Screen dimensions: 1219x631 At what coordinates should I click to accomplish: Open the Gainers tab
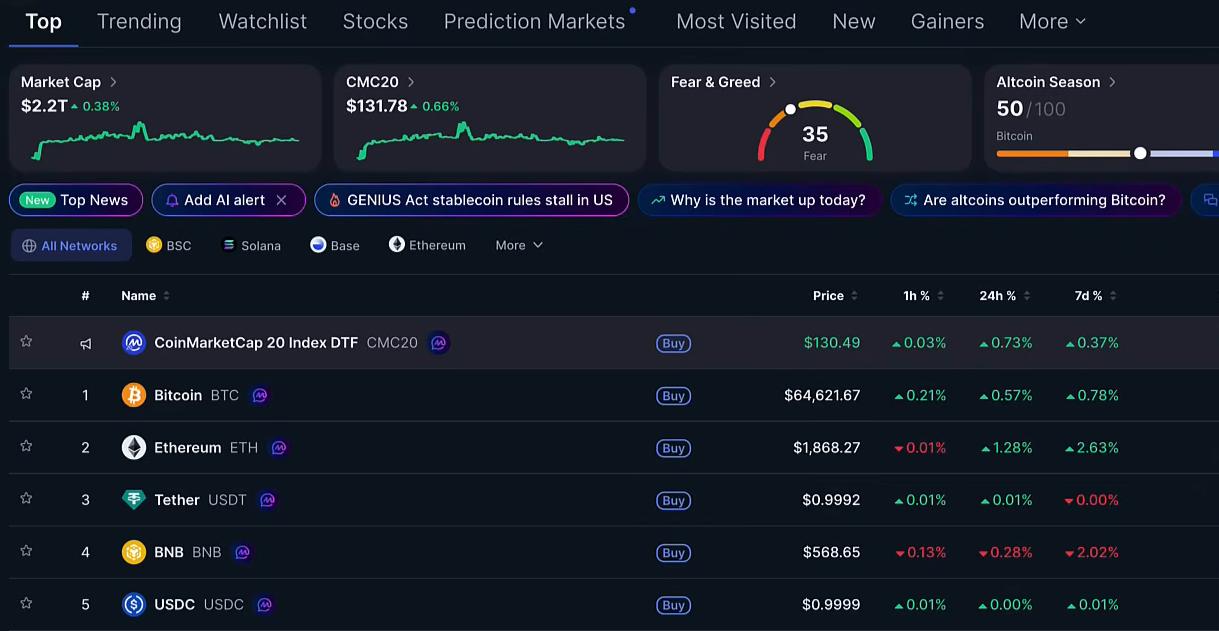pyautogui.click(x=947, y=21)
